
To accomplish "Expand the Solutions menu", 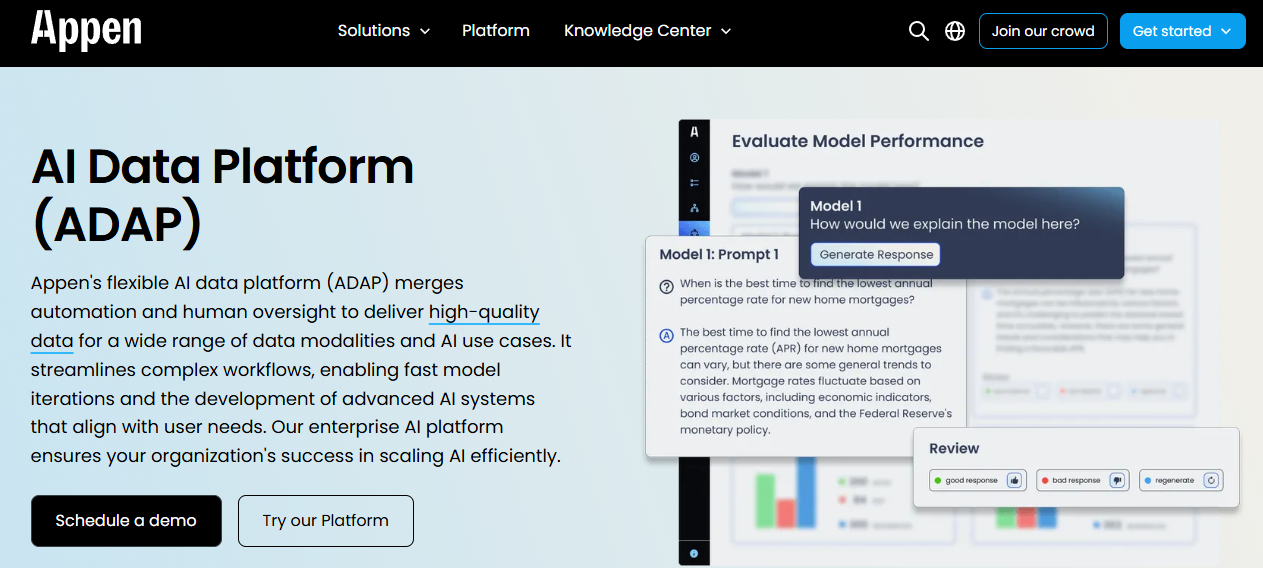I will click(384, 31).
